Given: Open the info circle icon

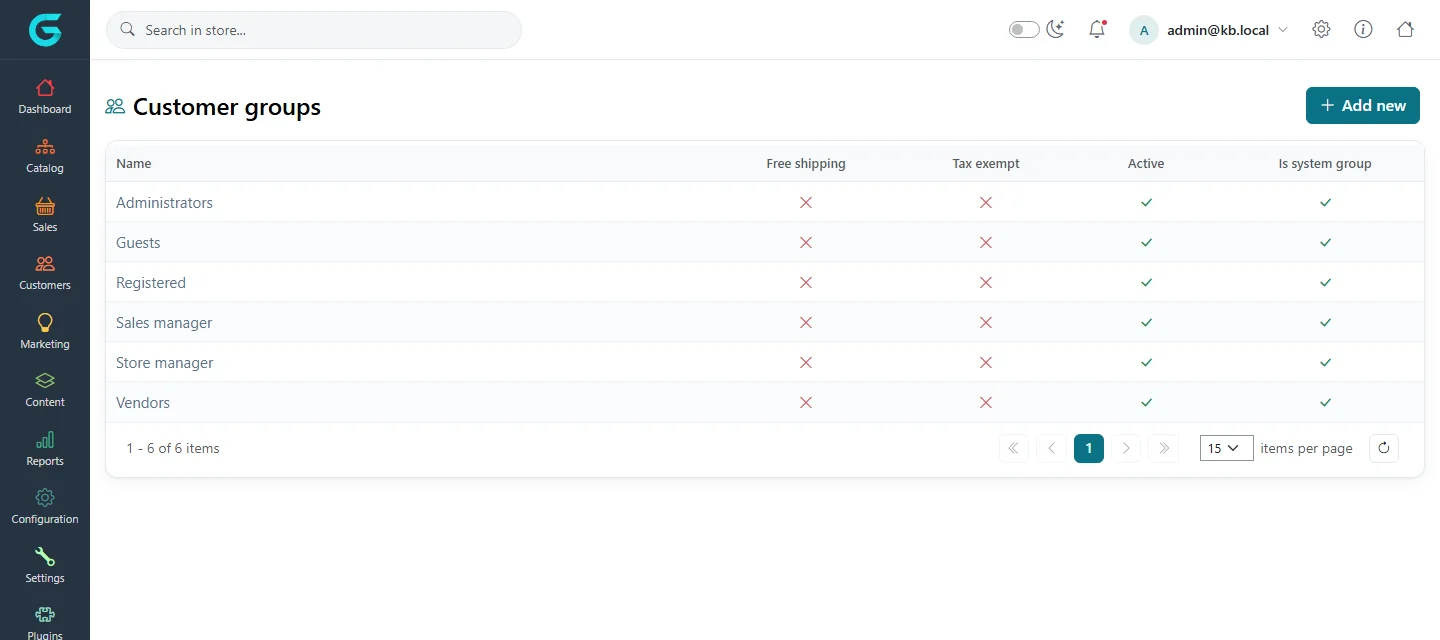Looking at the screenshot, I should pyautogui.click(x=1363, y=30).
